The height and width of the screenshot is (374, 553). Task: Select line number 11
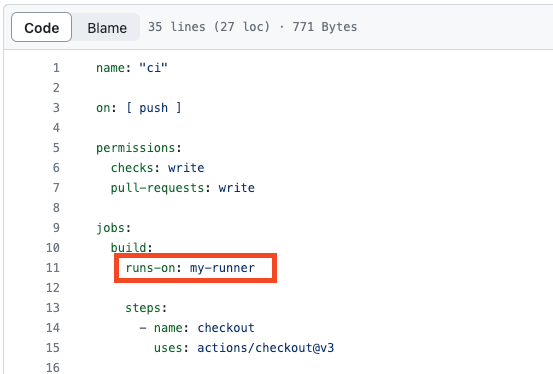[53, 268]
